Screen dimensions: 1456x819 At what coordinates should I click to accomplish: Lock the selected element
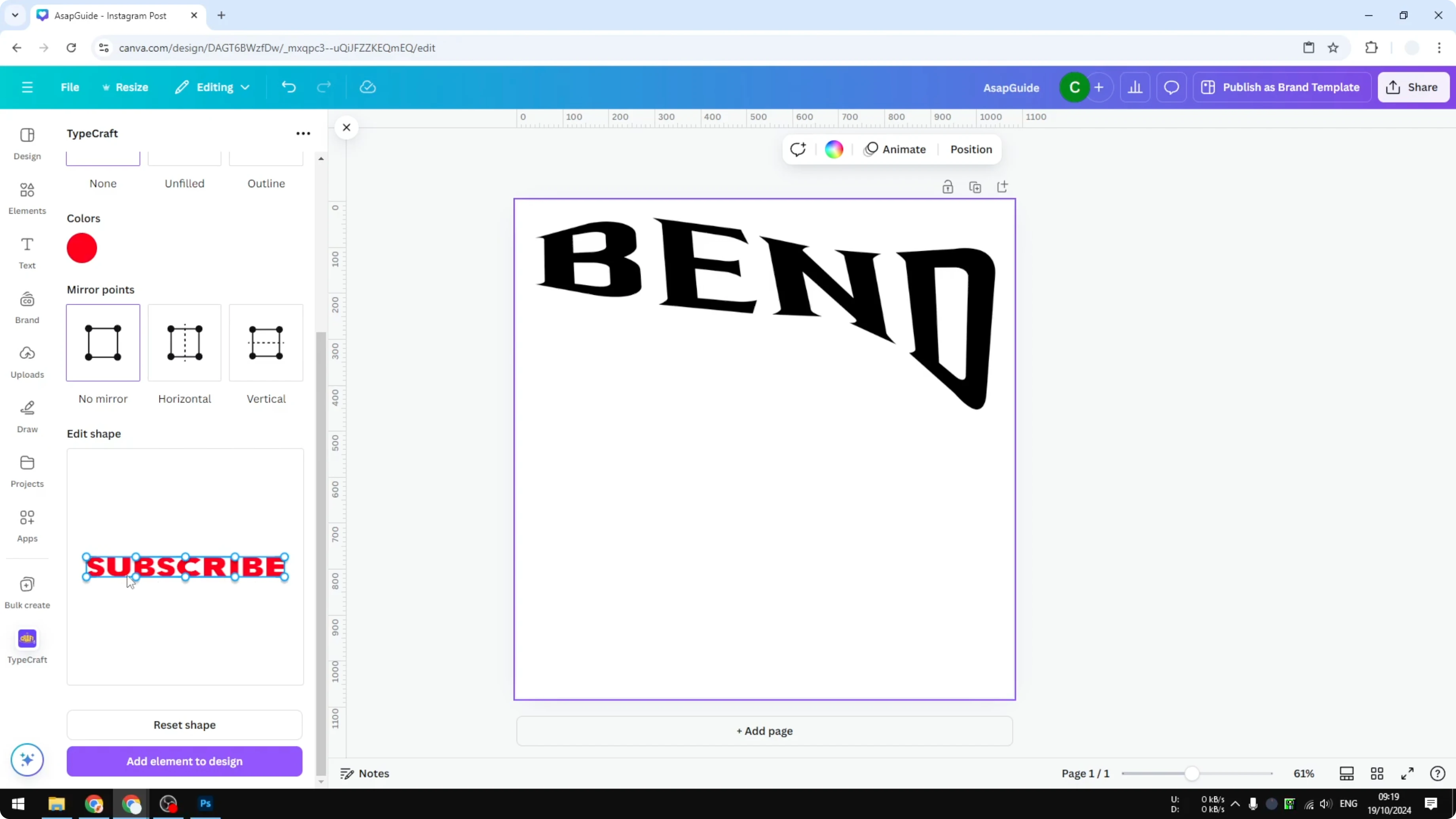tap(948, 186)
